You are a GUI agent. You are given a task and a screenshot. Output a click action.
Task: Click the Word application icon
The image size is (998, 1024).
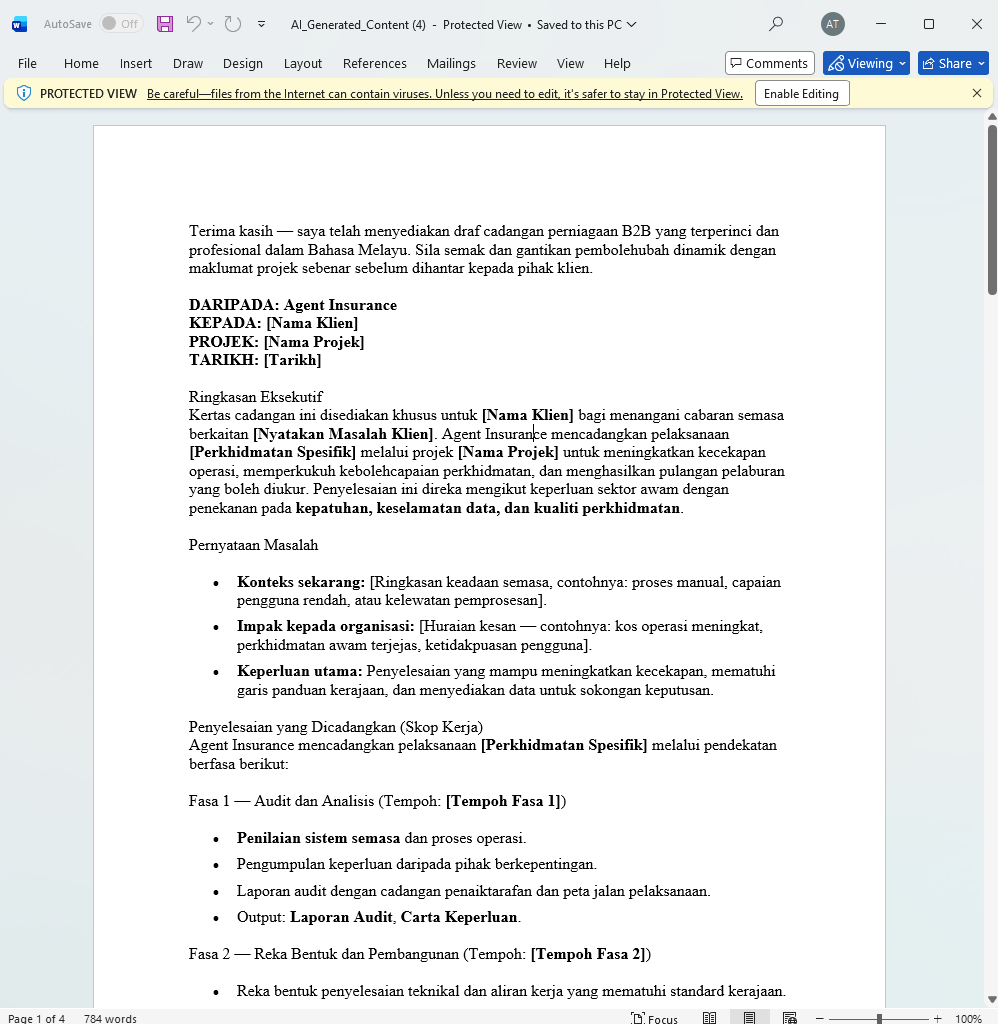[x=20, y=25]
